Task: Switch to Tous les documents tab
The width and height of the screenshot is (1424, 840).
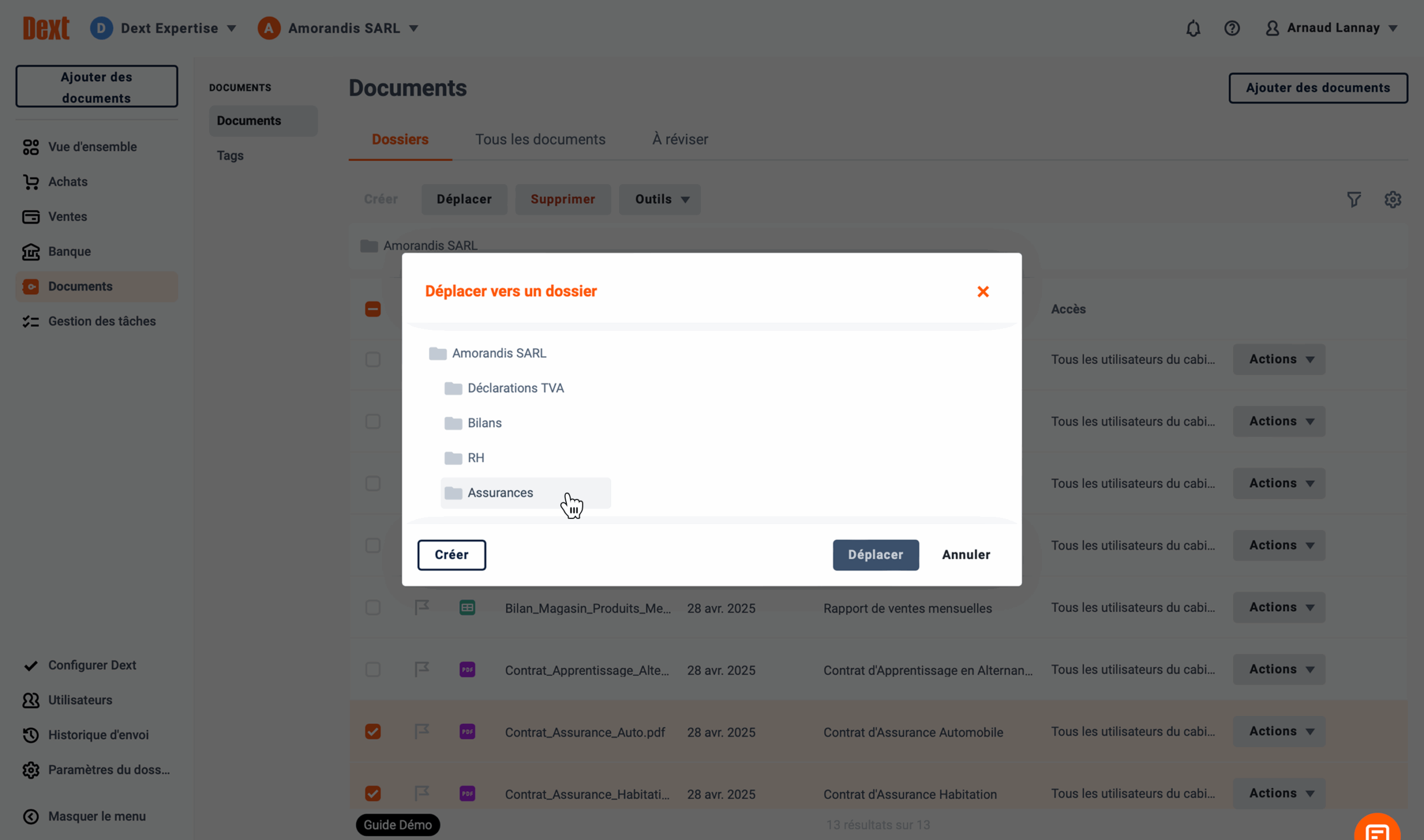Action: point(540,139)
